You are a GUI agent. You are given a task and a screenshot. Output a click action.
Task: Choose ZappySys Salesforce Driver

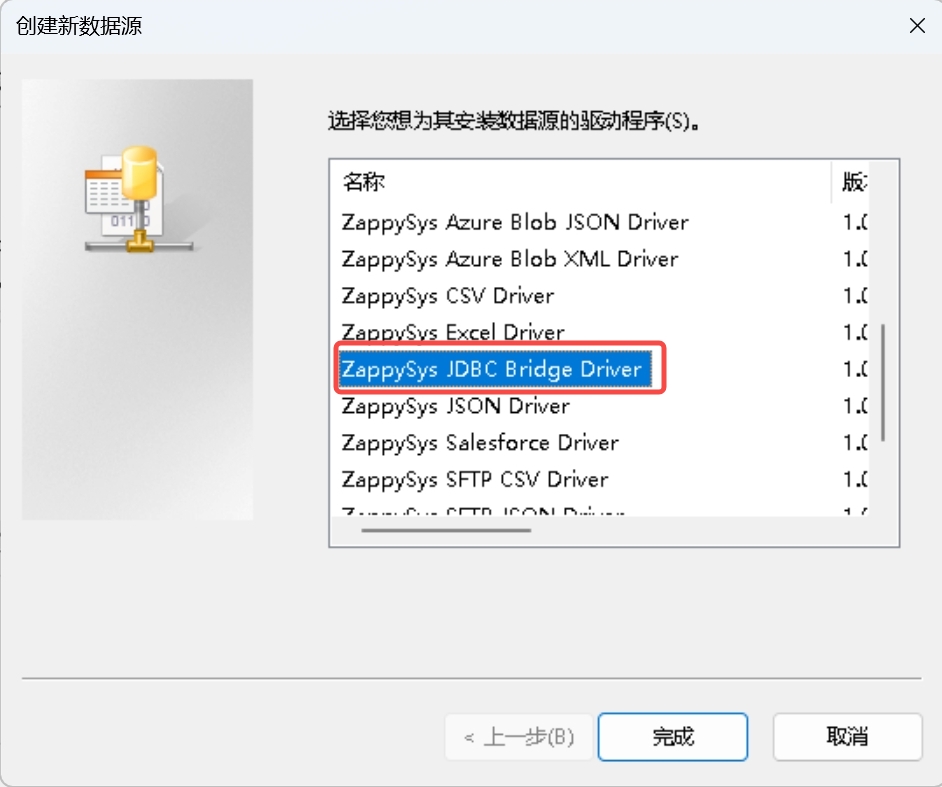click(479, 443)
